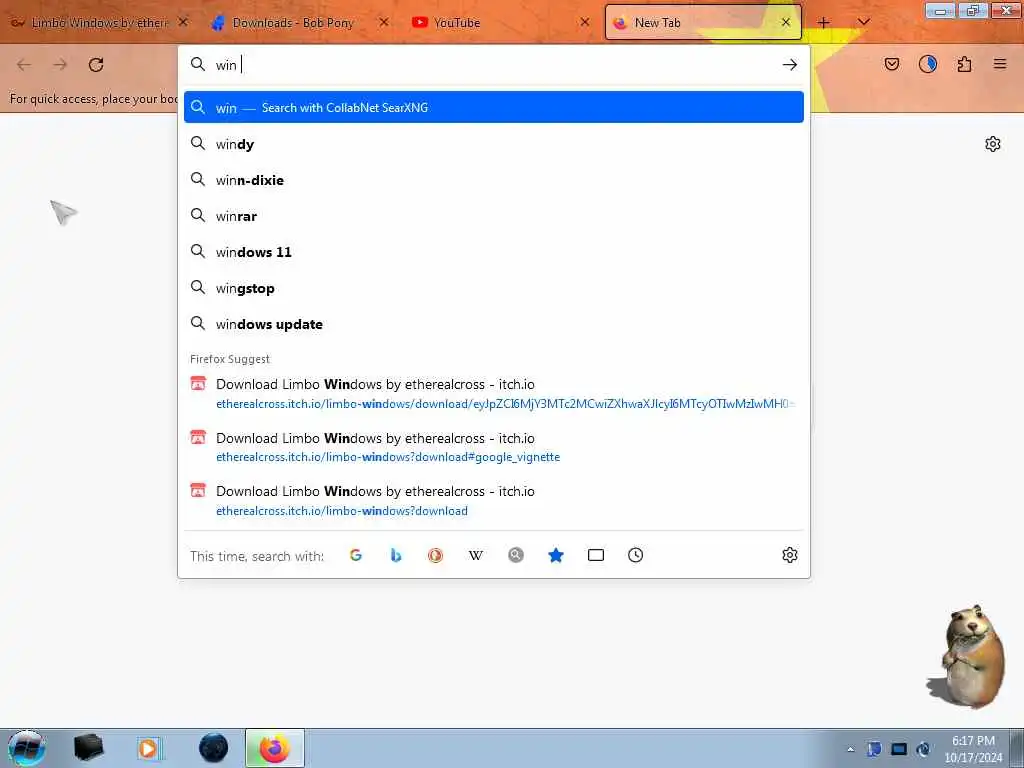Image resolution: width=1024 pixels, height=768 pixels.
Task: Show hidden tray icons arrow
Action: click(x=850, y=749)
